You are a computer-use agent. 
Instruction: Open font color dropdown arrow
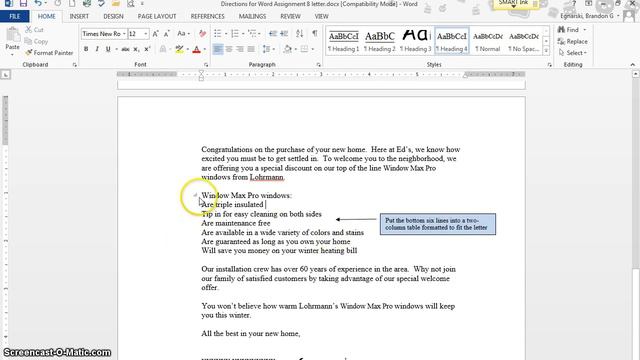pos(204,49)
